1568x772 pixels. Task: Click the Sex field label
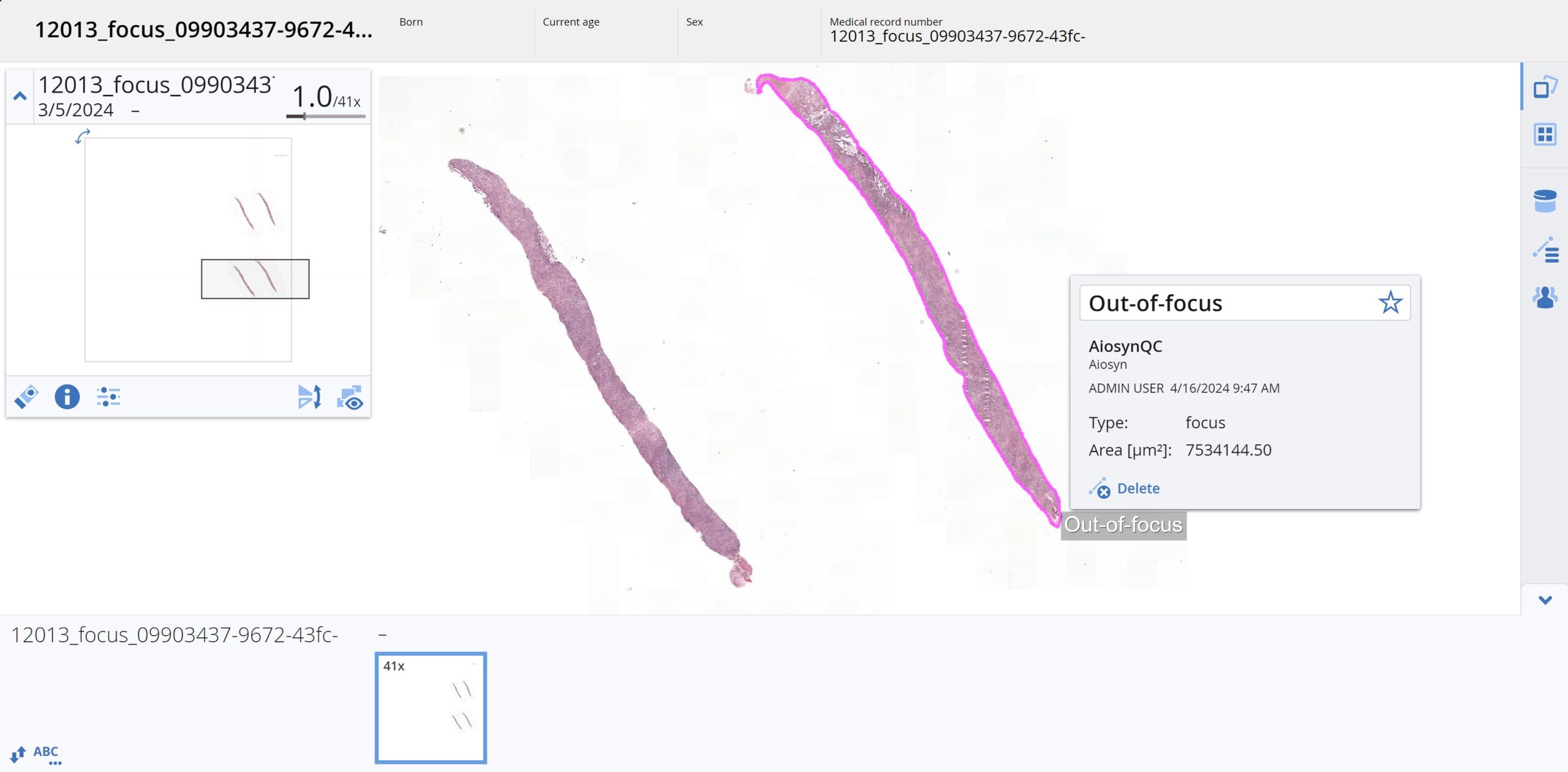(695, 21)
